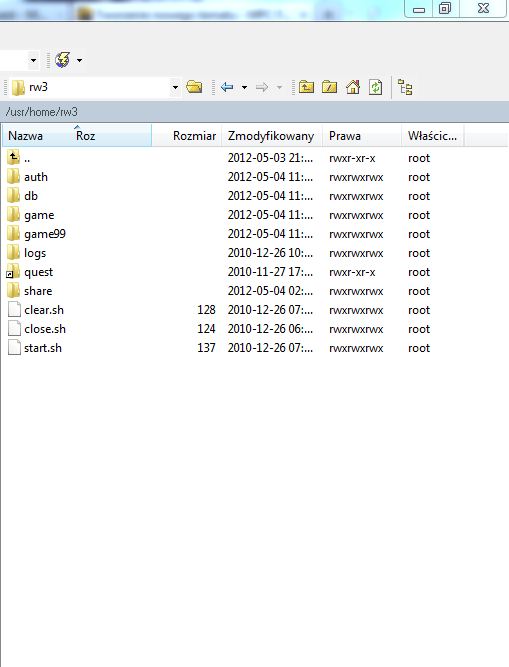Click the db folder icon
Screen dimensions: 509x667
(14, 196)
